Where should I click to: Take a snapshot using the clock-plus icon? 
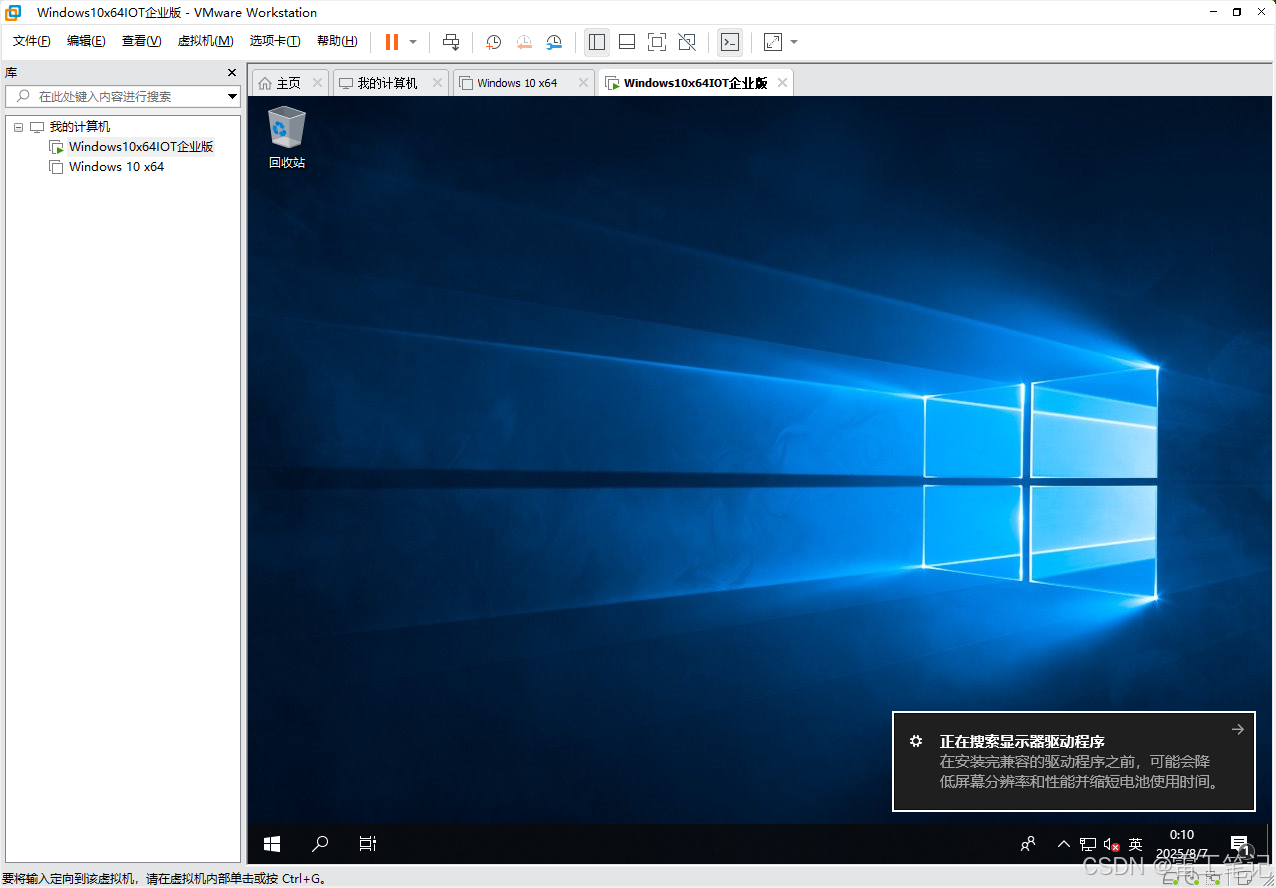click(493, 42)
